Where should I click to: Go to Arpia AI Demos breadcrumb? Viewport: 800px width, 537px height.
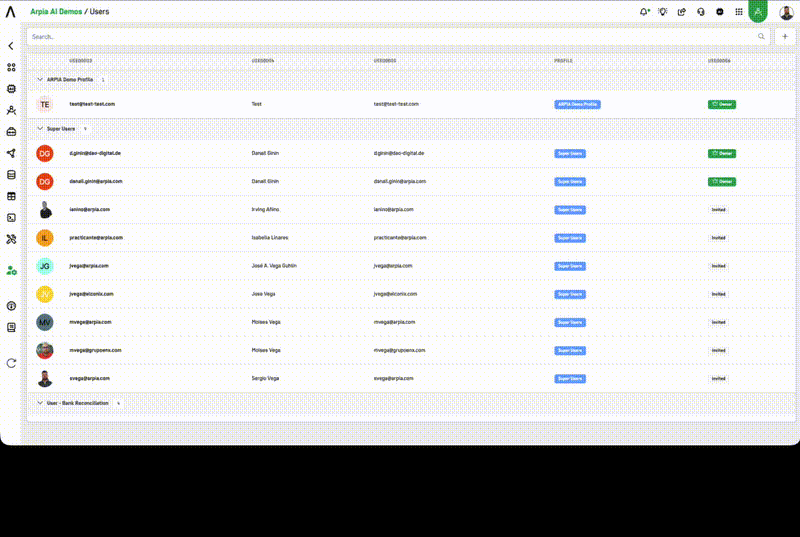56,12
